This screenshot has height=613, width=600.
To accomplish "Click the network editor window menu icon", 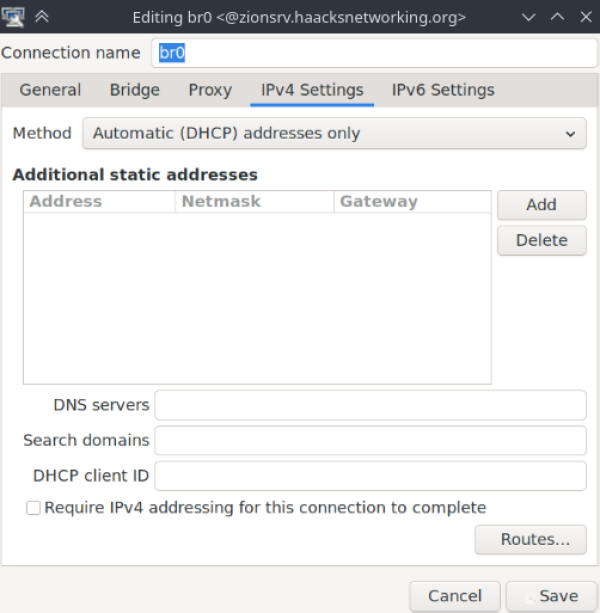I will tap(13, 17).
